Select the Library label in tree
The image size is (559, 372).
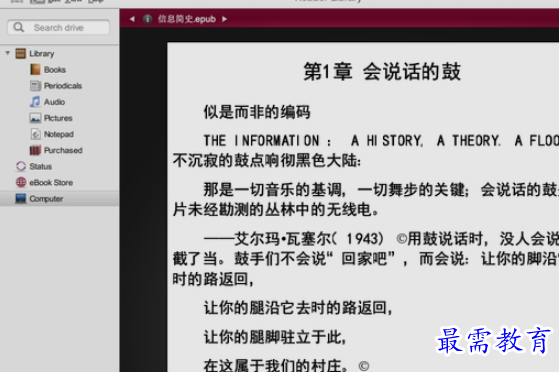point(42,53)
